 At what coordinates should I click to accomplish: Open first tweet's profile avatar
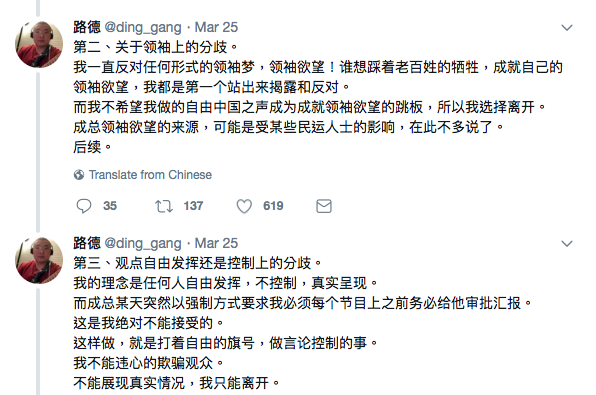point(39,44)
